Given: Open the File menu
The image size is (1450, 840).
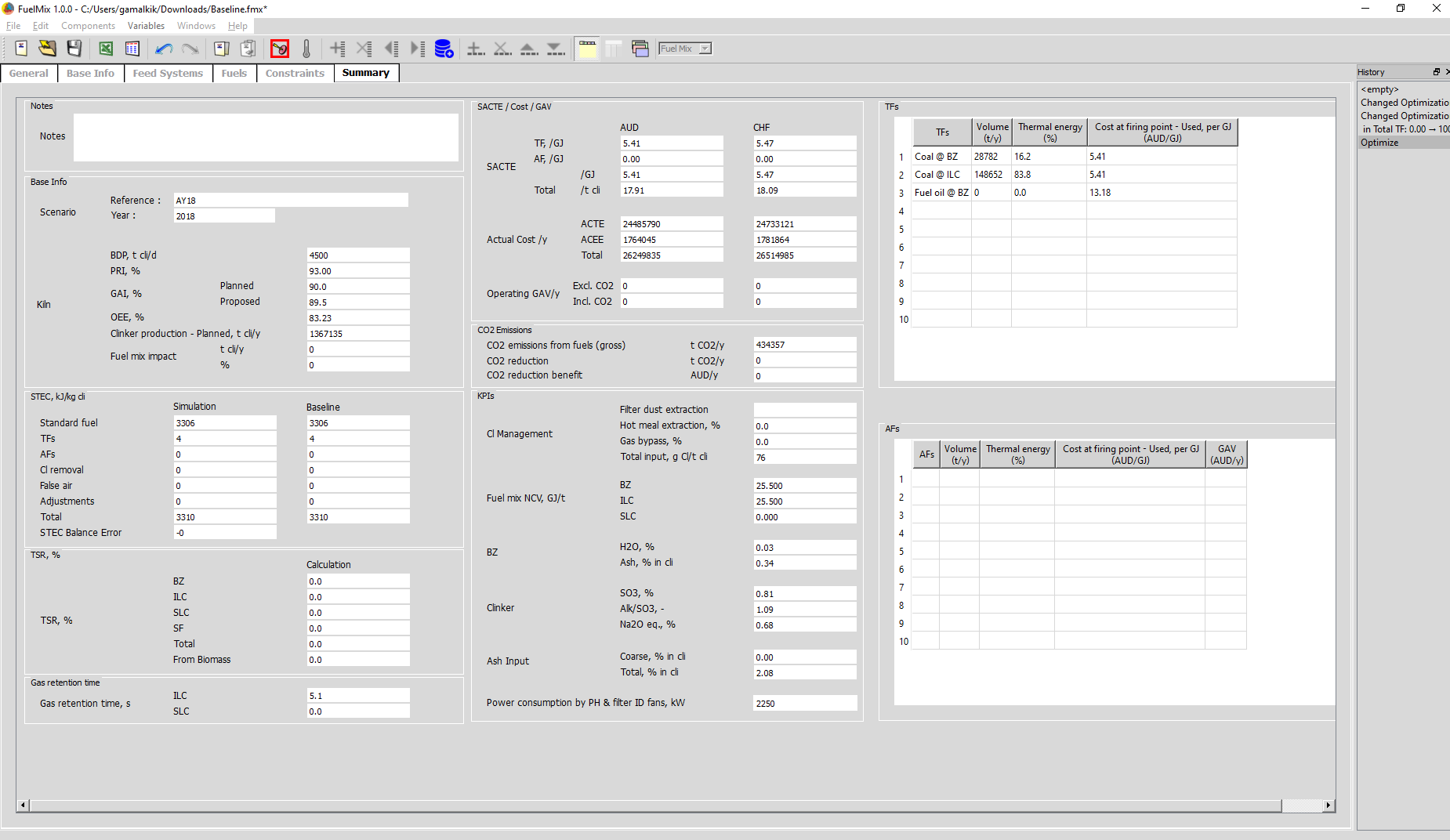Looking at the screenshot, I should 13,26.
